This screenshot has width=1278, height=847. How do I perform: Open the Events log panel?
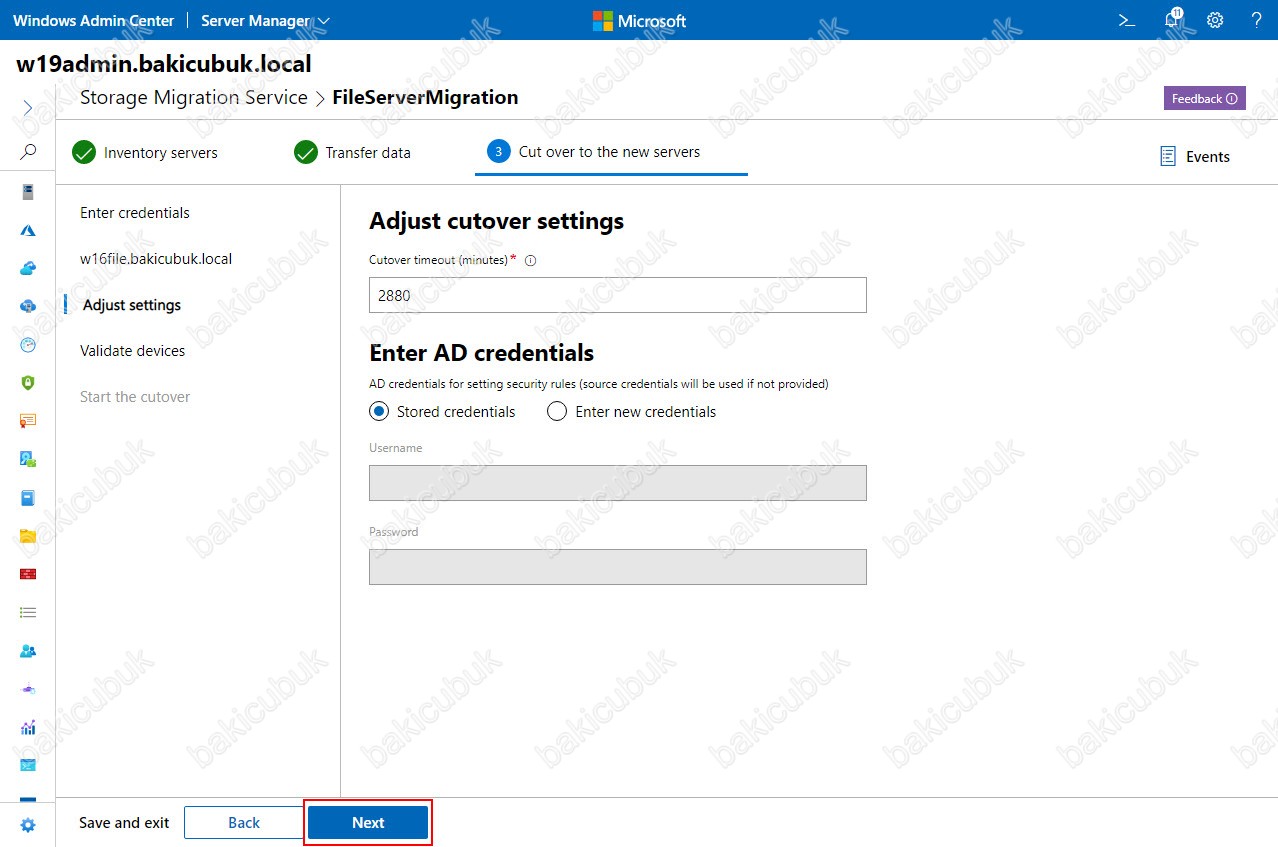tap(1195, 156)
